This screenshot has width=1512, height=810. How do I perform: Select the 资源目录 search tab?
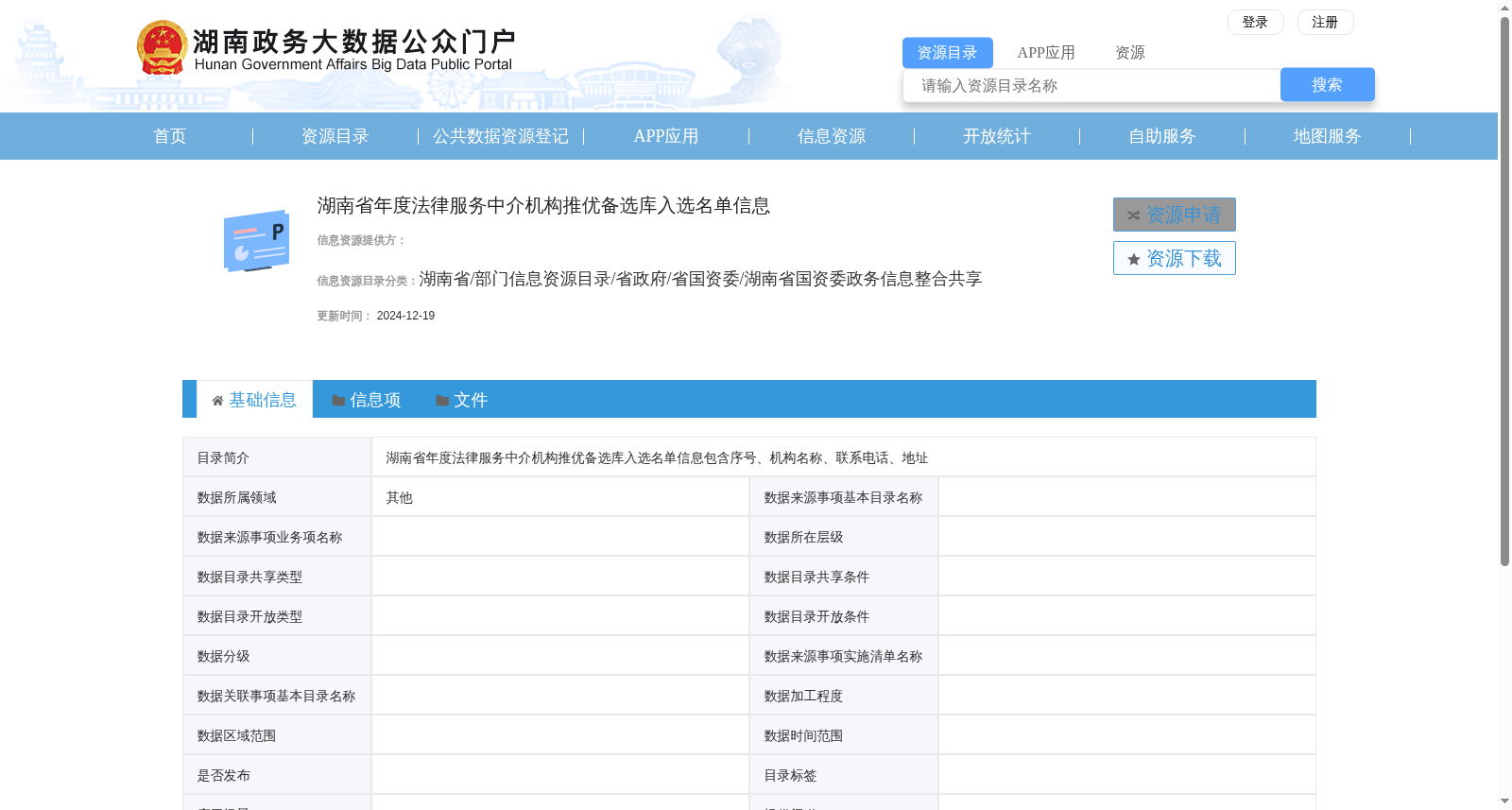[947, 53]
